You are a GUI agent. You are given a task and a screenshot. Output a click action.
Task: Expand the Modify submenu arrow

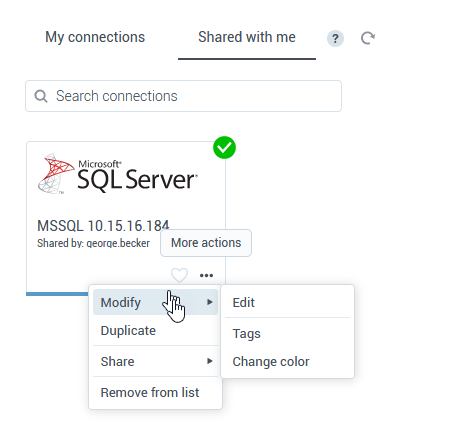(209, 302)
